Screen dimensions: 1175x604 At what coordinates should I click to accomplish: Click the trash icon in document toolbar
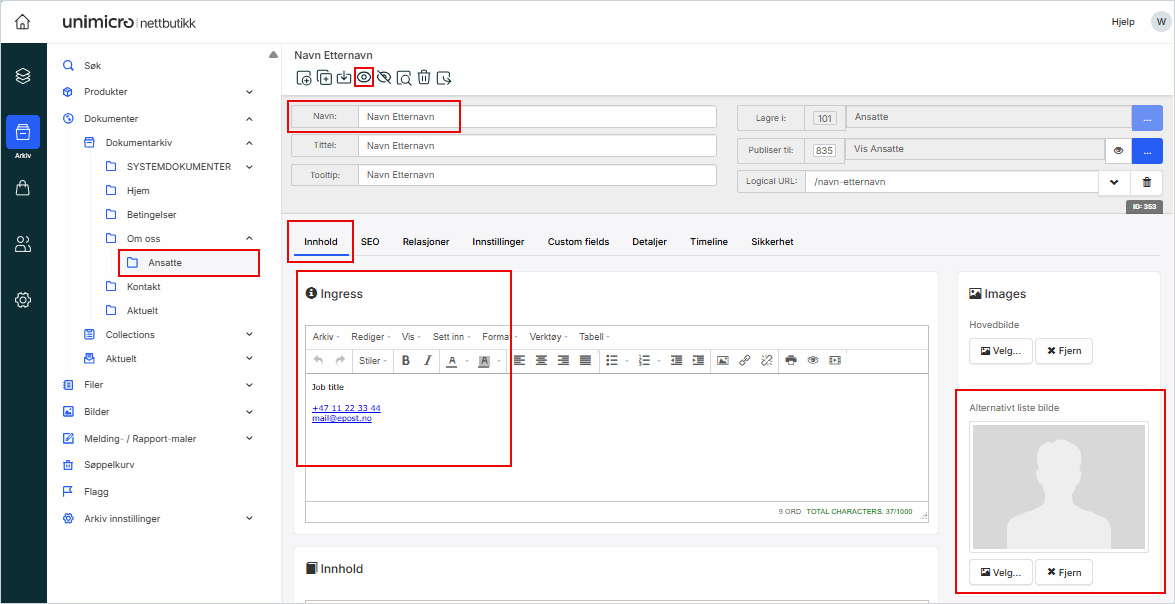pyautogui.click(x=424, y=77)
